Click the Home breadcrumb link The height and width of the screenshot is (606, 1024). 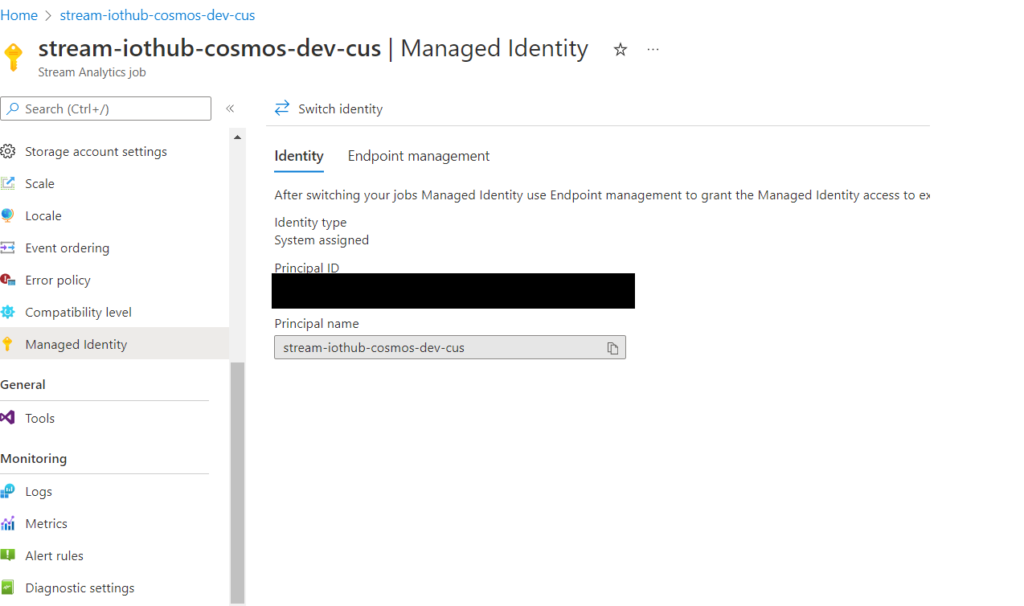[19, 15]
